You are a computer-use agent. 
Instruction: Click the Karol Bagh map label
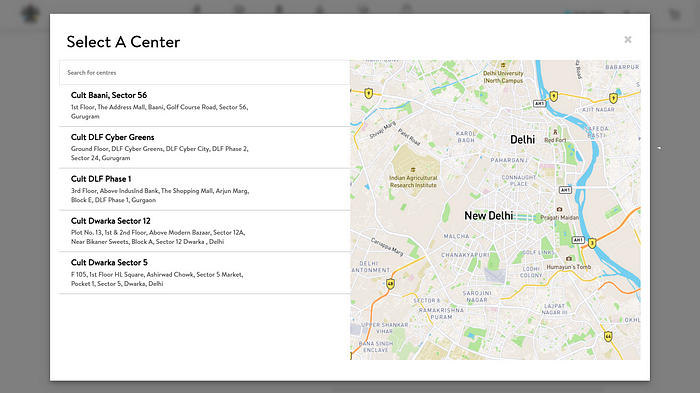point(466,137)
